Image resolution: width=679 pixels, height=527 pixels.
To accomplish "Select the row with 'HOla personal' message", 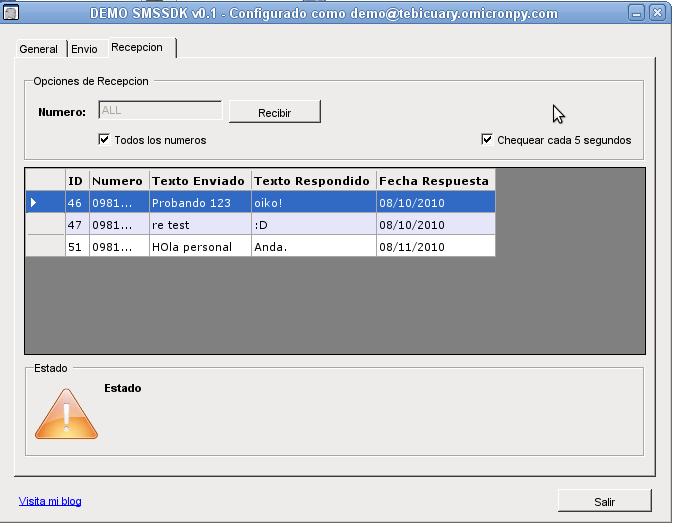I will pyautogui.click(x=260, y=246).
